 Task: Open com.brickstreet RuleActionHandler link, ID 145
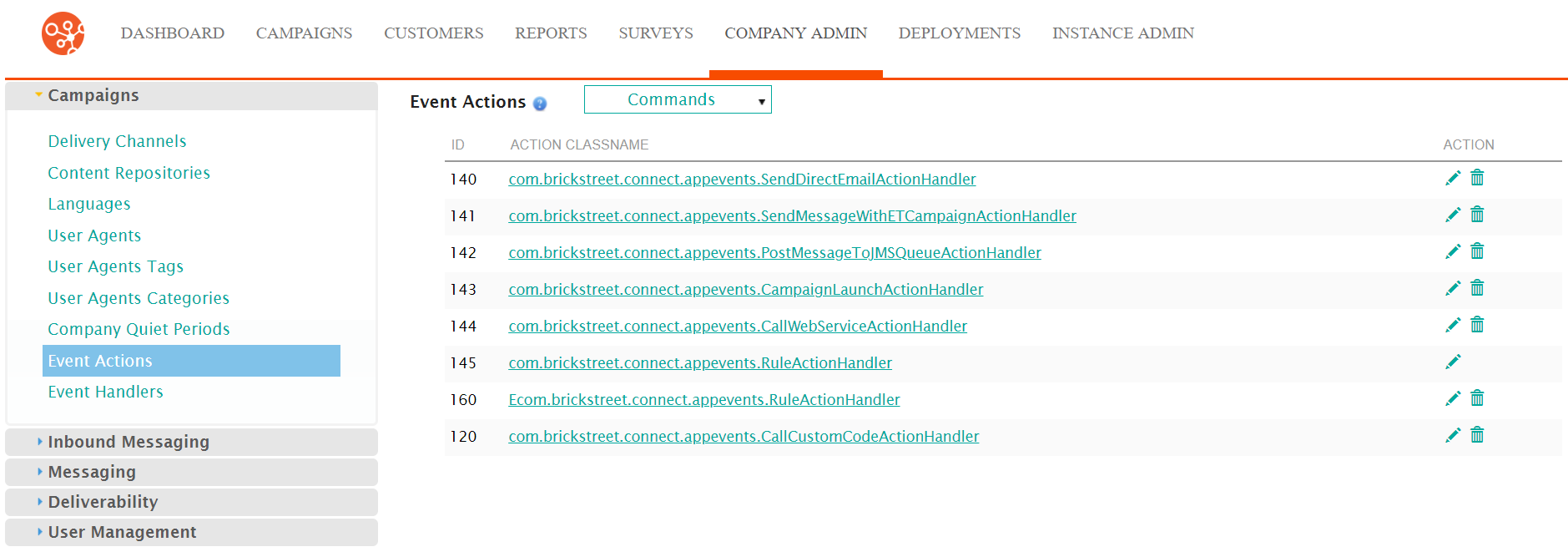[x=700, y=362]
